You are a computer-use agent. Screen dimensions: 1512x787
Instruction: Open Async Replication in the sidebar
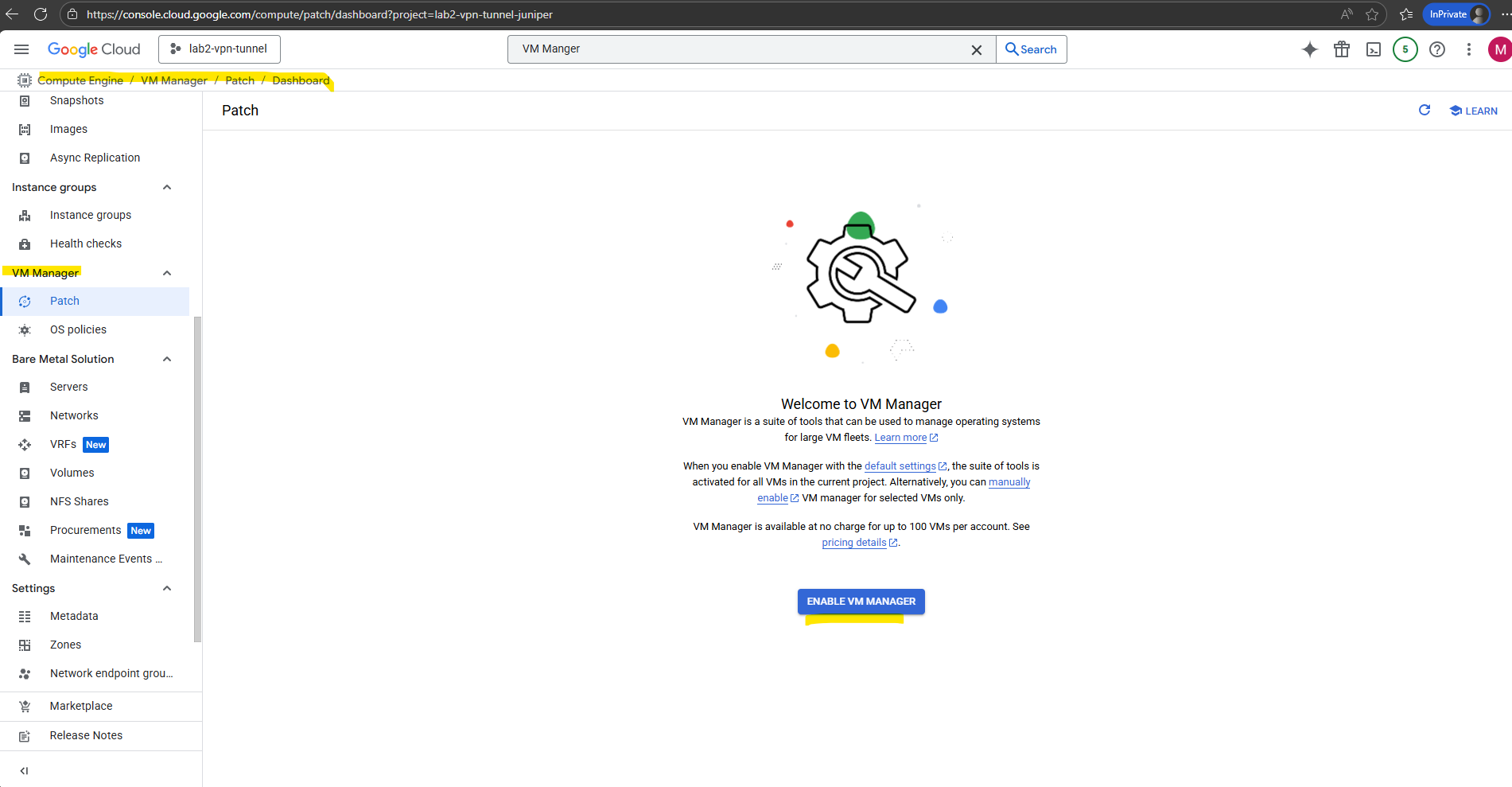point(95,158)
